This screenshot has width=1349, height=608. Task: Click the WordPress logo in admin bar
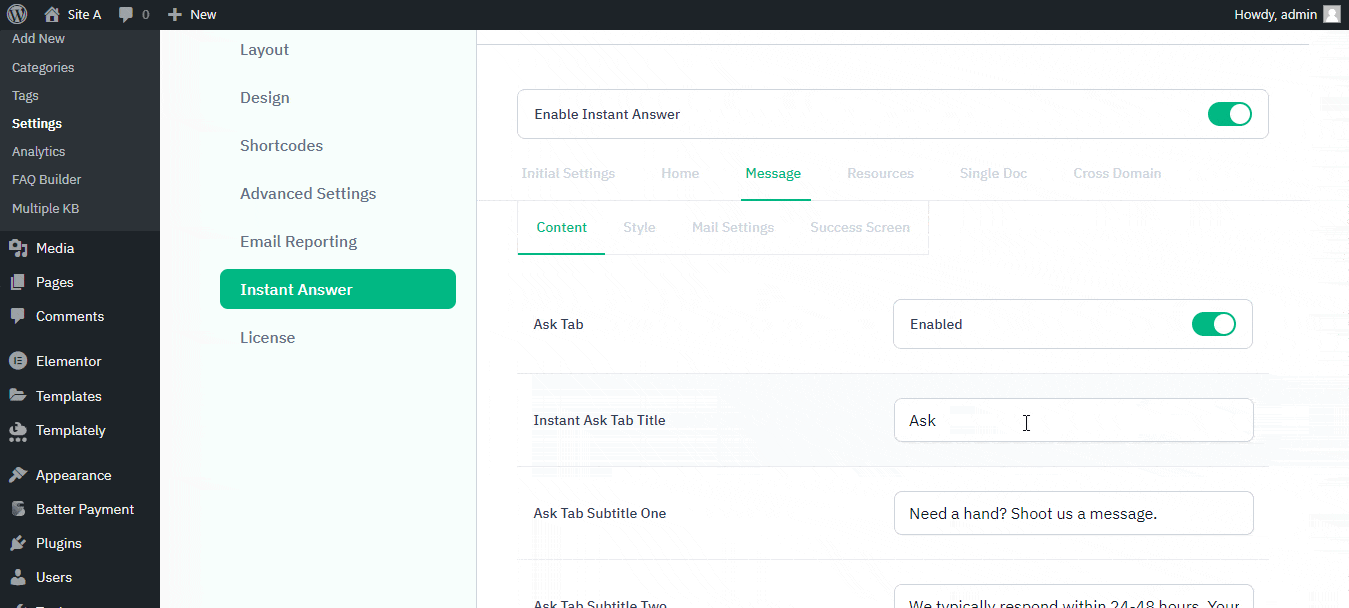(16, 14)
